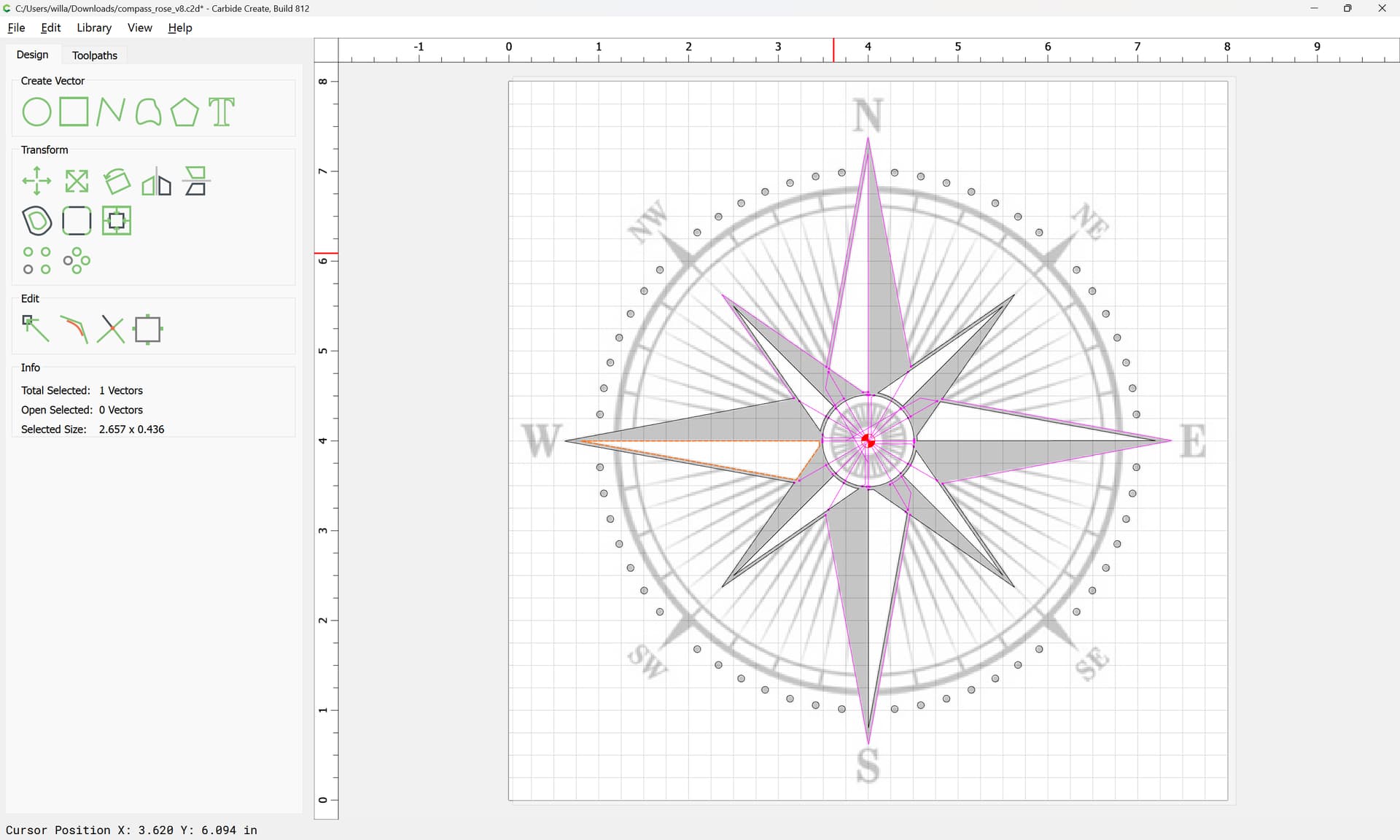Screen dimensions: 1400x840
Task: Switch to the Toolpaths tab
Action: click(x=95, y=55)
